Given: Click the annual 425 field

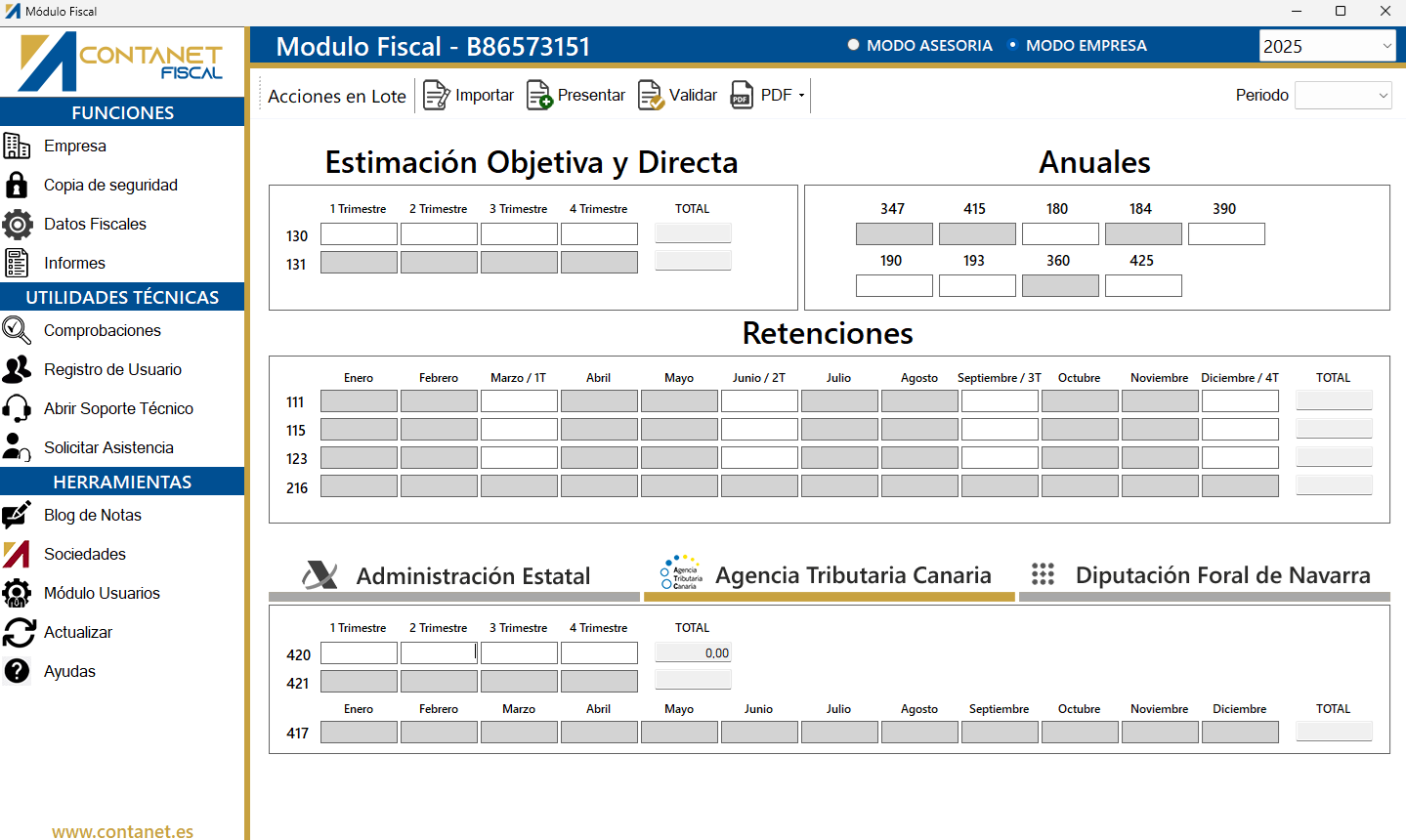Looking at the screenshot, I should (x=1143, y=286).
